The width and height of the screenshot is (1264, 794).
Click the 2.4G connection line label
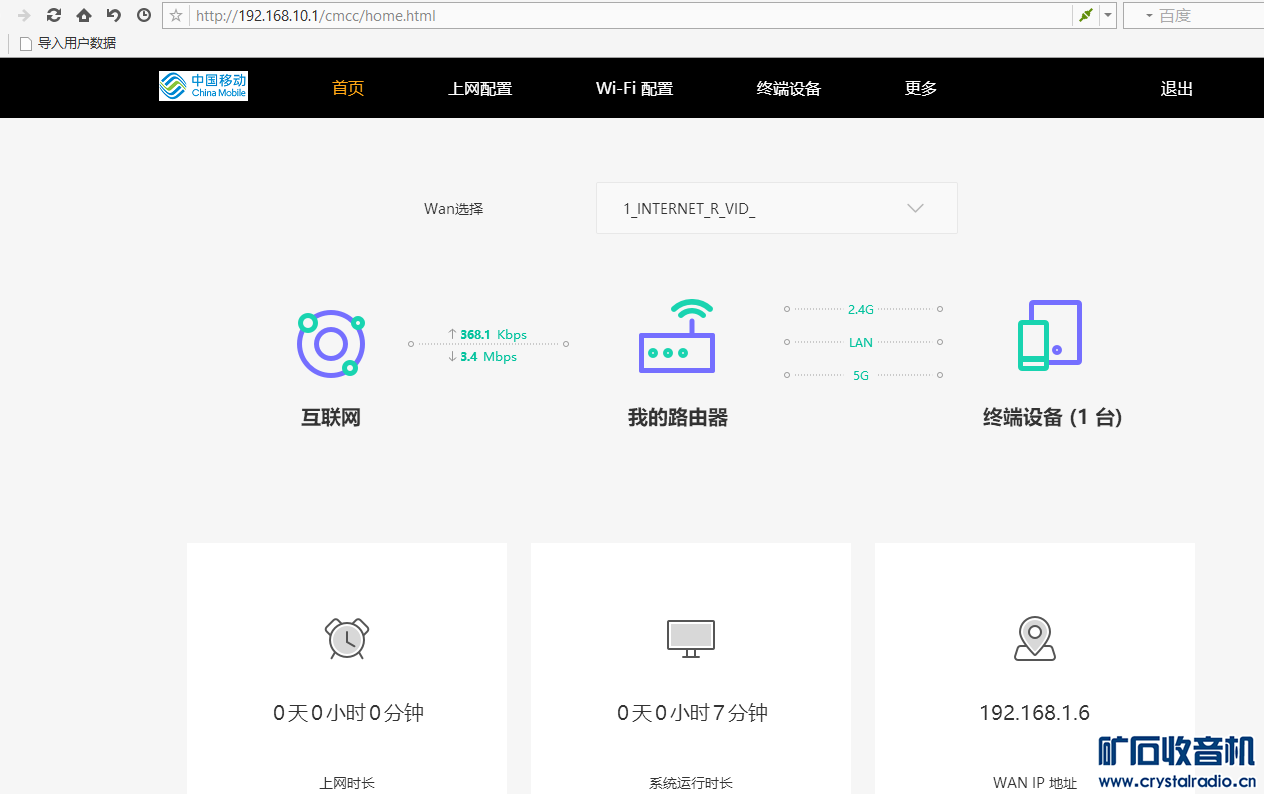[x=860, y=310]
